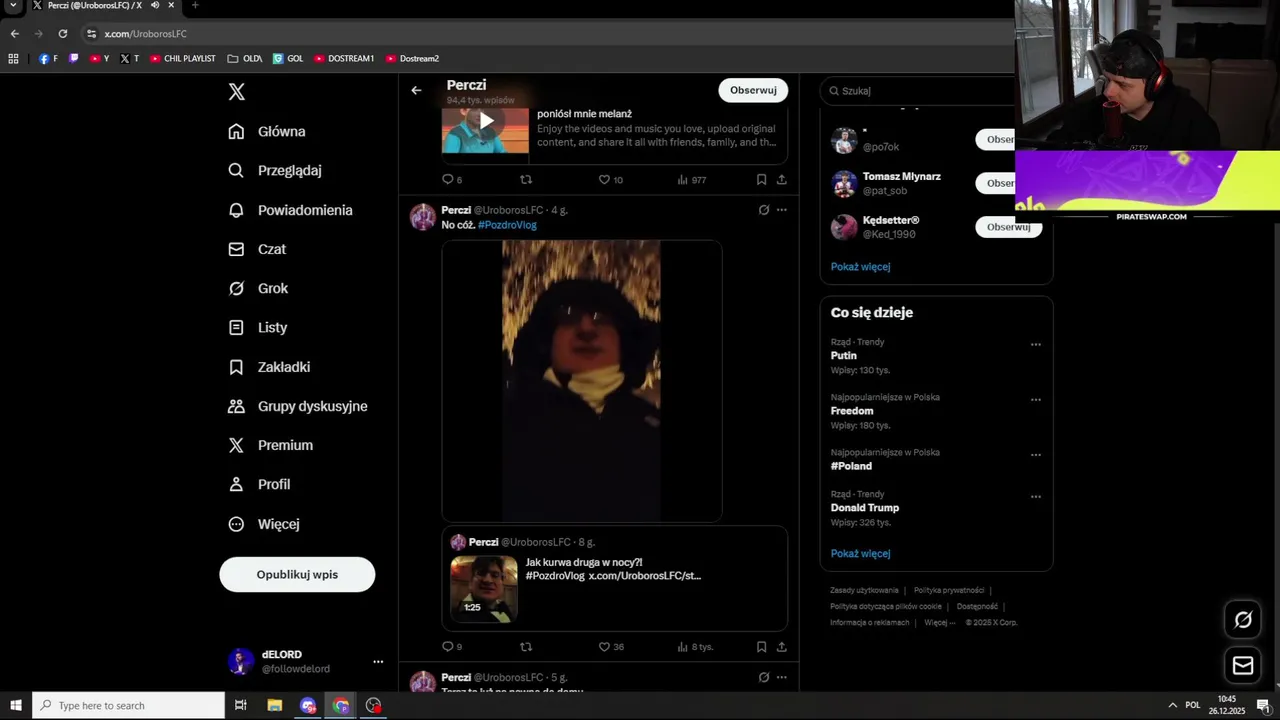The height and width of the screenshot is (720, 1280).
Task: Open options dots for #Poland trend
Action: point(1036,454)
